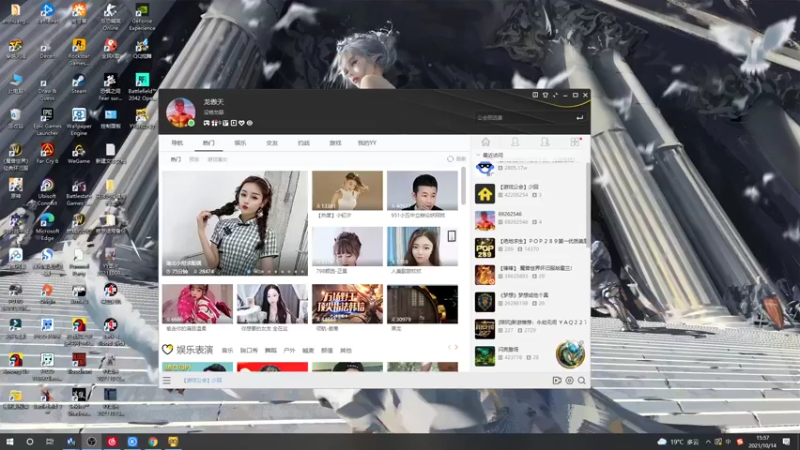Open the POP289 channel in the recent list
Viewport: 800px width, 450px height.
point(529,247)
